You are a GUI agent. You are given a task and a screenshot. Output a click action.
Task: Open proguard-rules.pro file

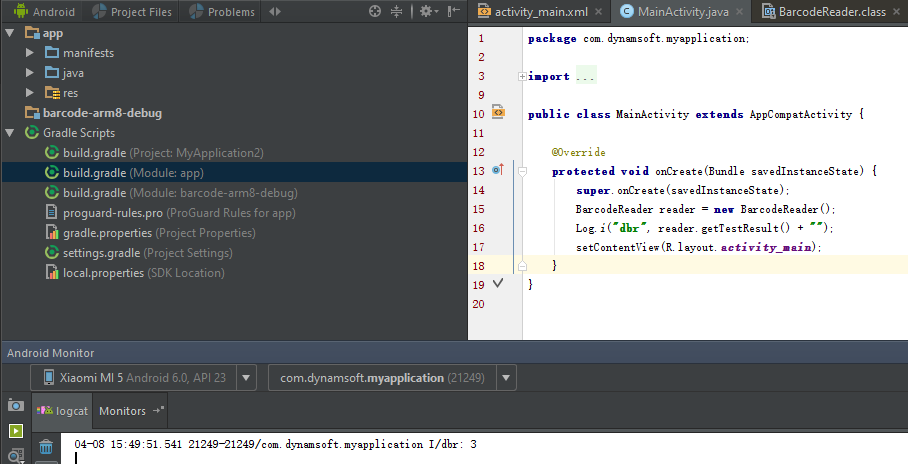(112, 212)
